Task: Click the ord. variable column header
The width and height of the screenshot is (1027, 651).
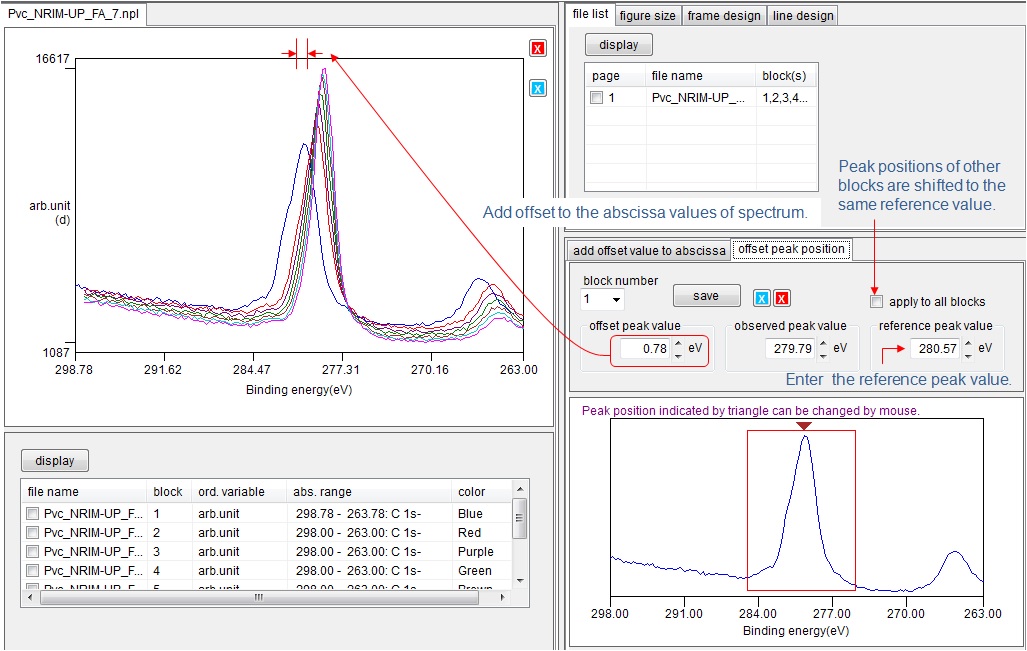Action: pyautogui.click(x=239, y=492)
